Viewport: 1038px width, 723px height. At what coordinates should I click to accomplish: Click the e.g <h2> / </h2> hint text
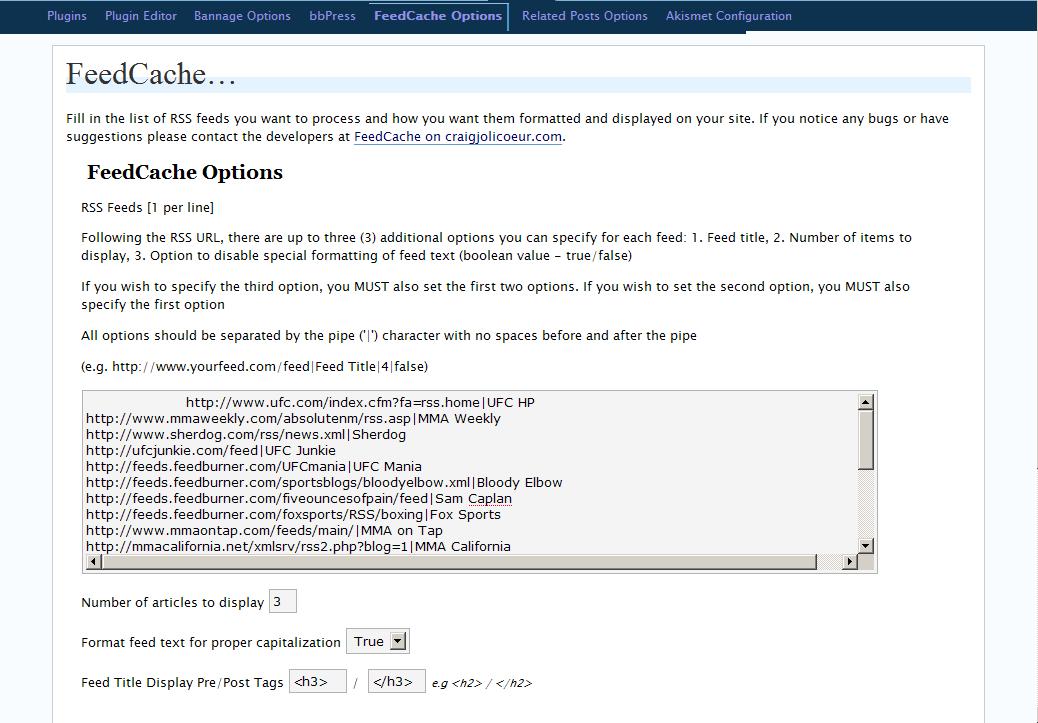pos(481,683)
